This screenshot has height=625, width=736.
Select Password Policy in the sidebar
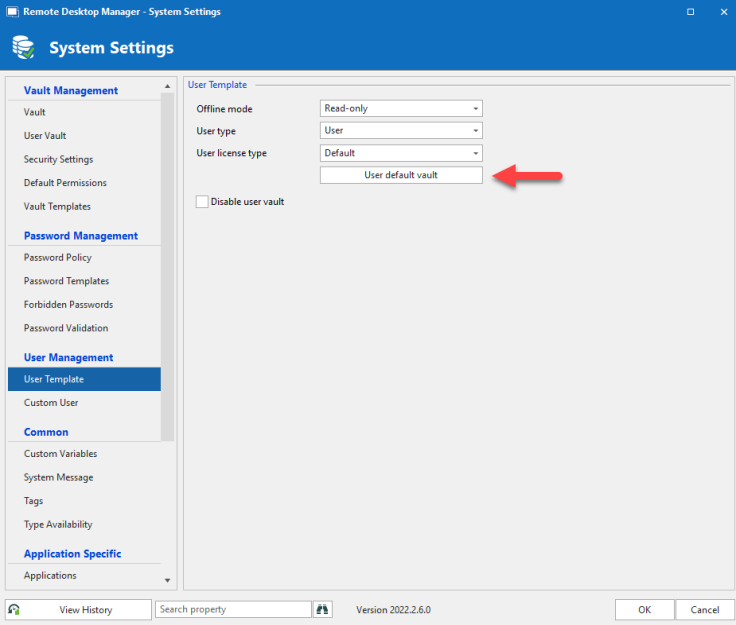tap(58, 258)
